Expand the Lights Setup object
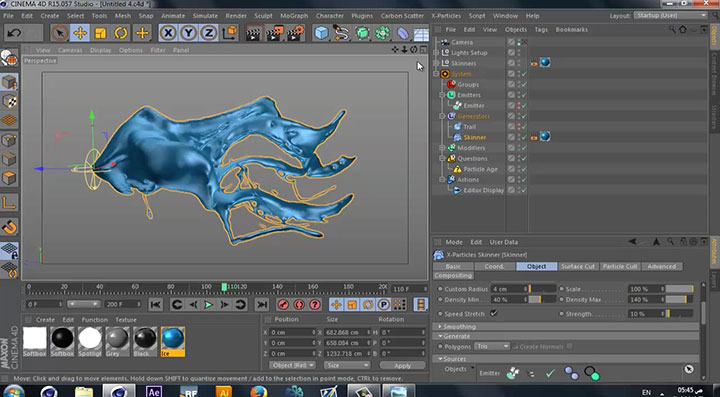The height and width of the screenshot is (397, 720). 436,52
